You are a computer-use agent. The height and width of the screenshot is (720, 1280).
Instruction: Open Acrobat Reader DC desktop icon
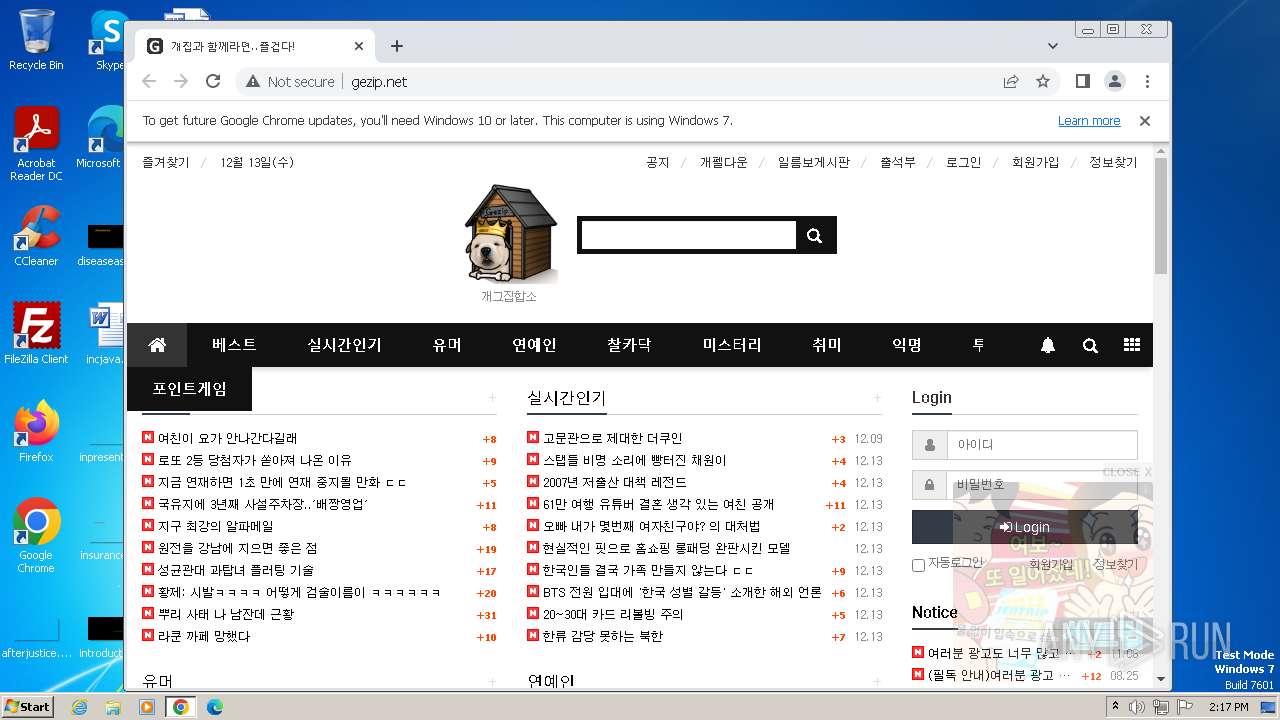click(36, 144)
